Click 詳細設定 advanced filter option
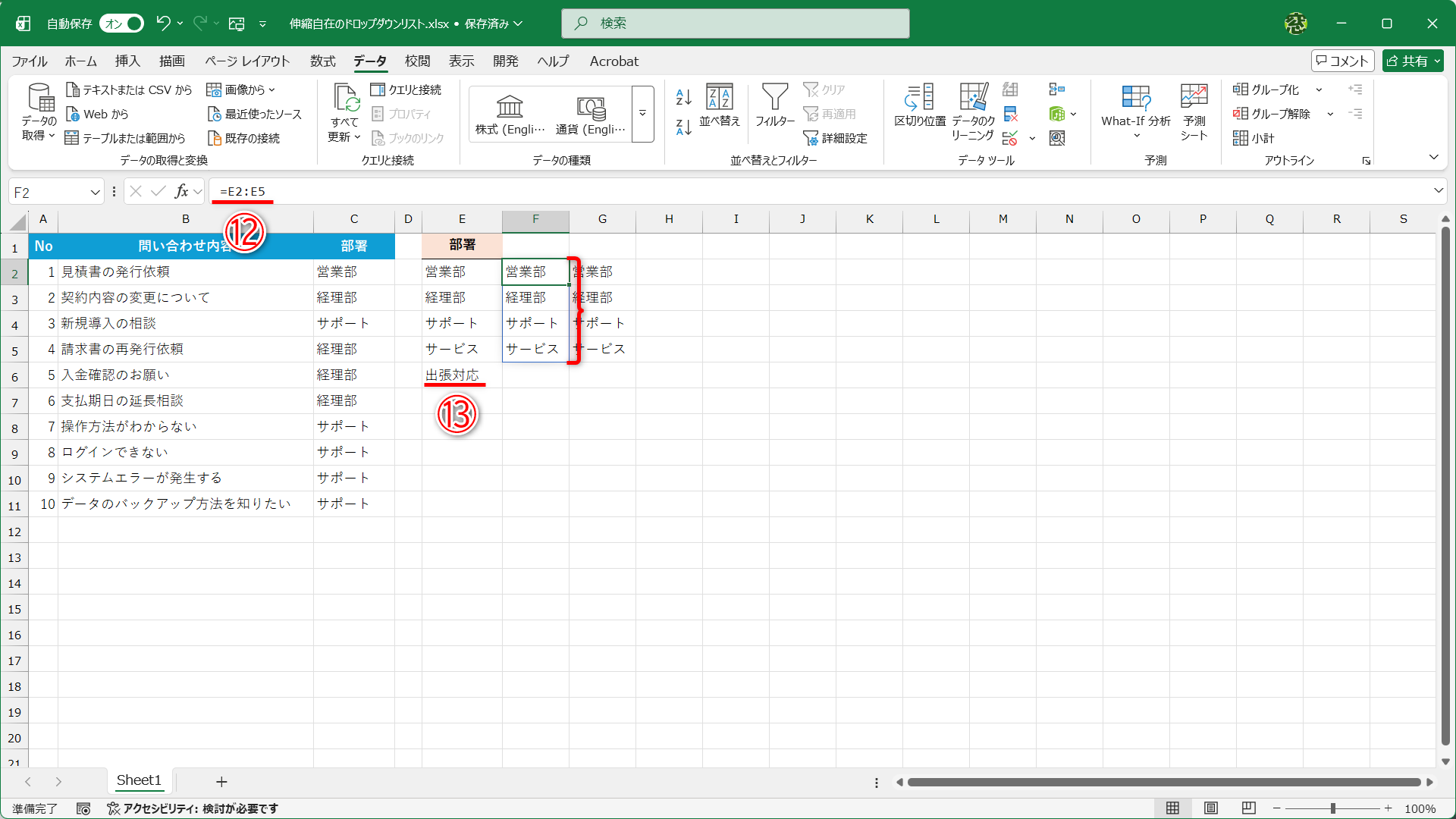Viewport: 1456px width, 819px height. [x=835, y=138]
